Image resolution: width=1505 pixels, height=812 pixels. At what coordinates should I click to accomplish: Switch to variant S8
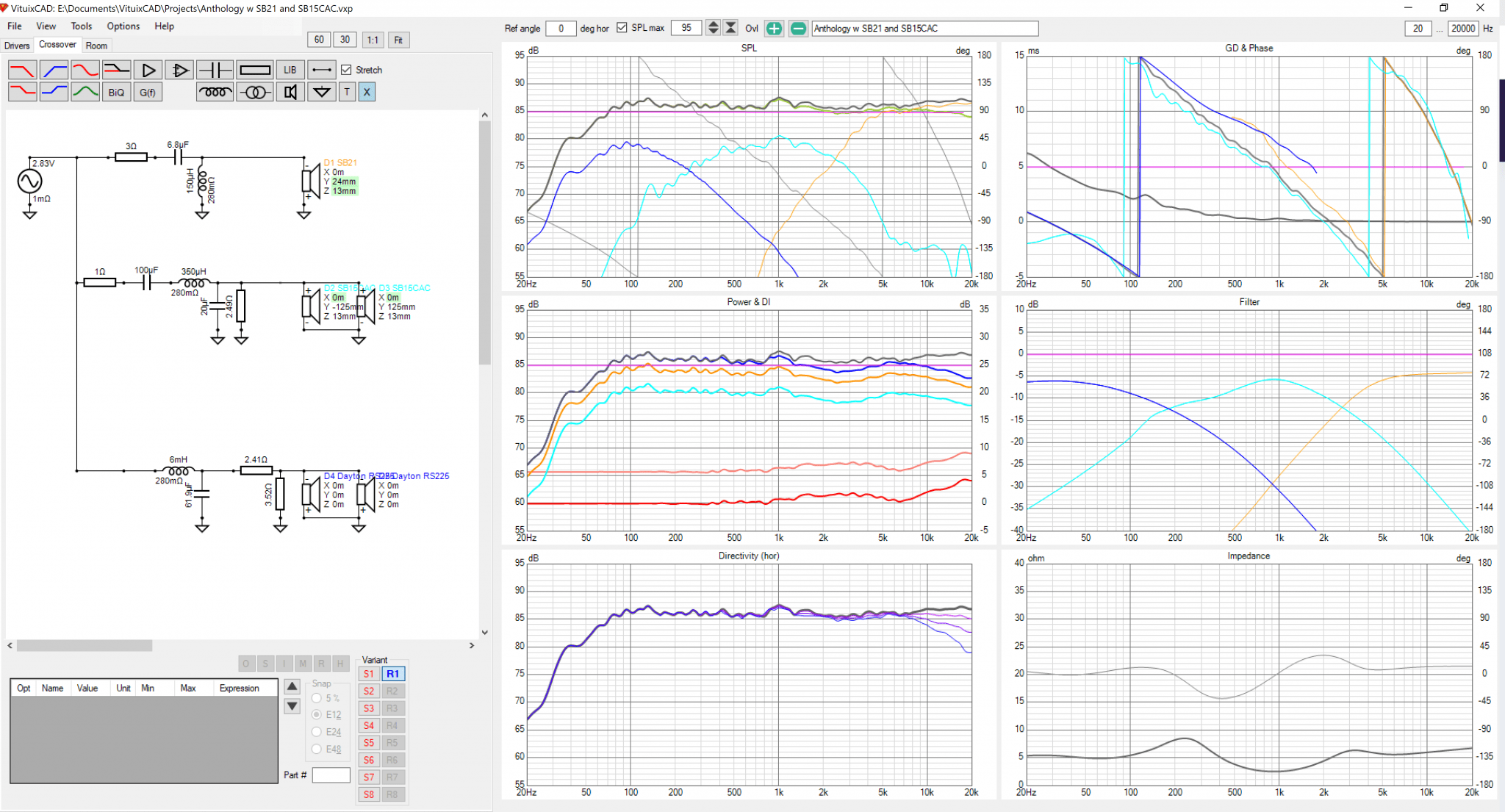coord(369,794)
